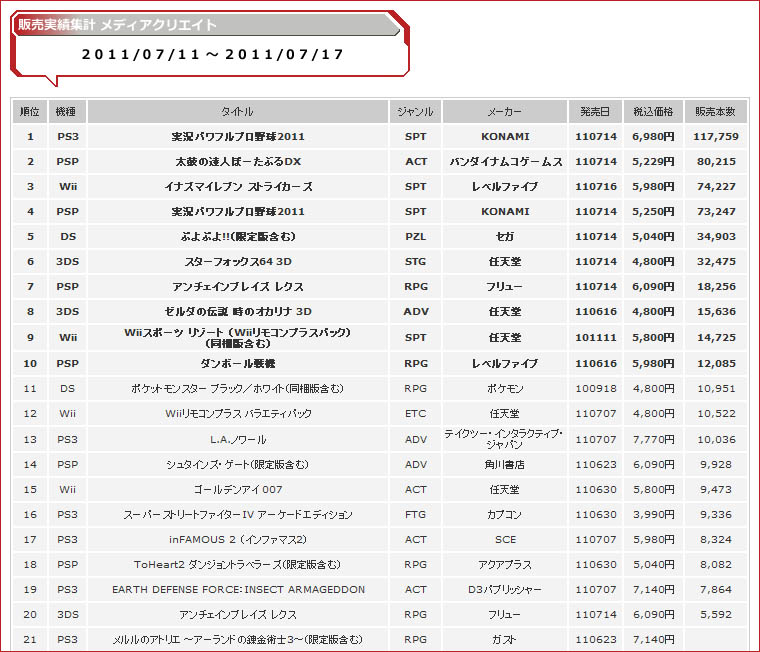Click title ゼルダの伝説 時のオカリナ 3D
This screenshot has width=760, height=652.
tap(238, 312)
